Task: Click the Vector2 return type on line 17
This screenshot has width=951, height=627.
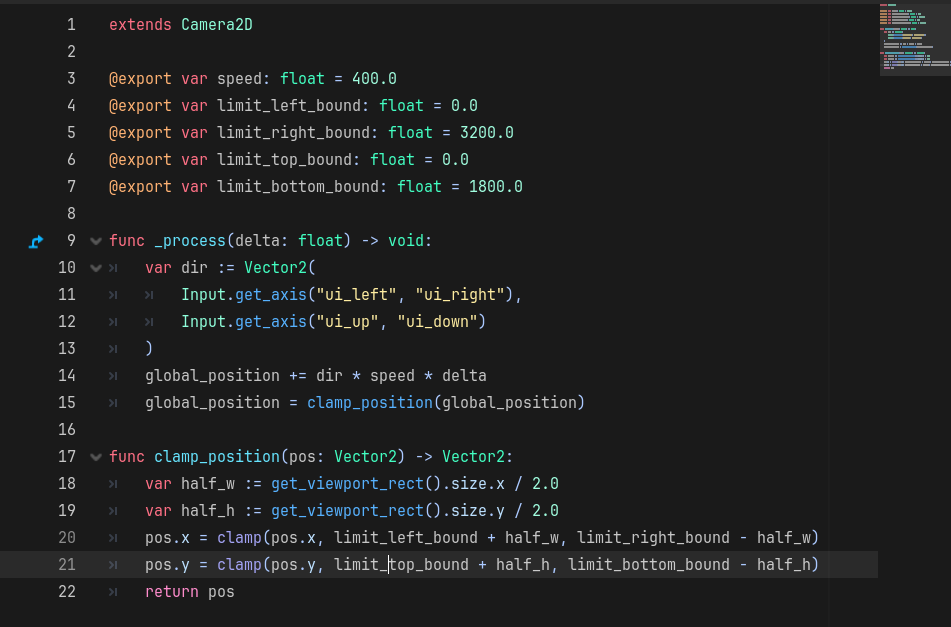Action: [x=473, y=457]
